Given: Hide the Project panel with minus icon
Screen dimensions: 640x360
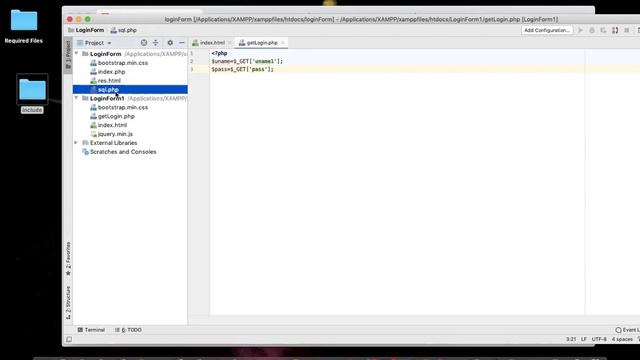Looking at the screenshot, I should point(182,43).
